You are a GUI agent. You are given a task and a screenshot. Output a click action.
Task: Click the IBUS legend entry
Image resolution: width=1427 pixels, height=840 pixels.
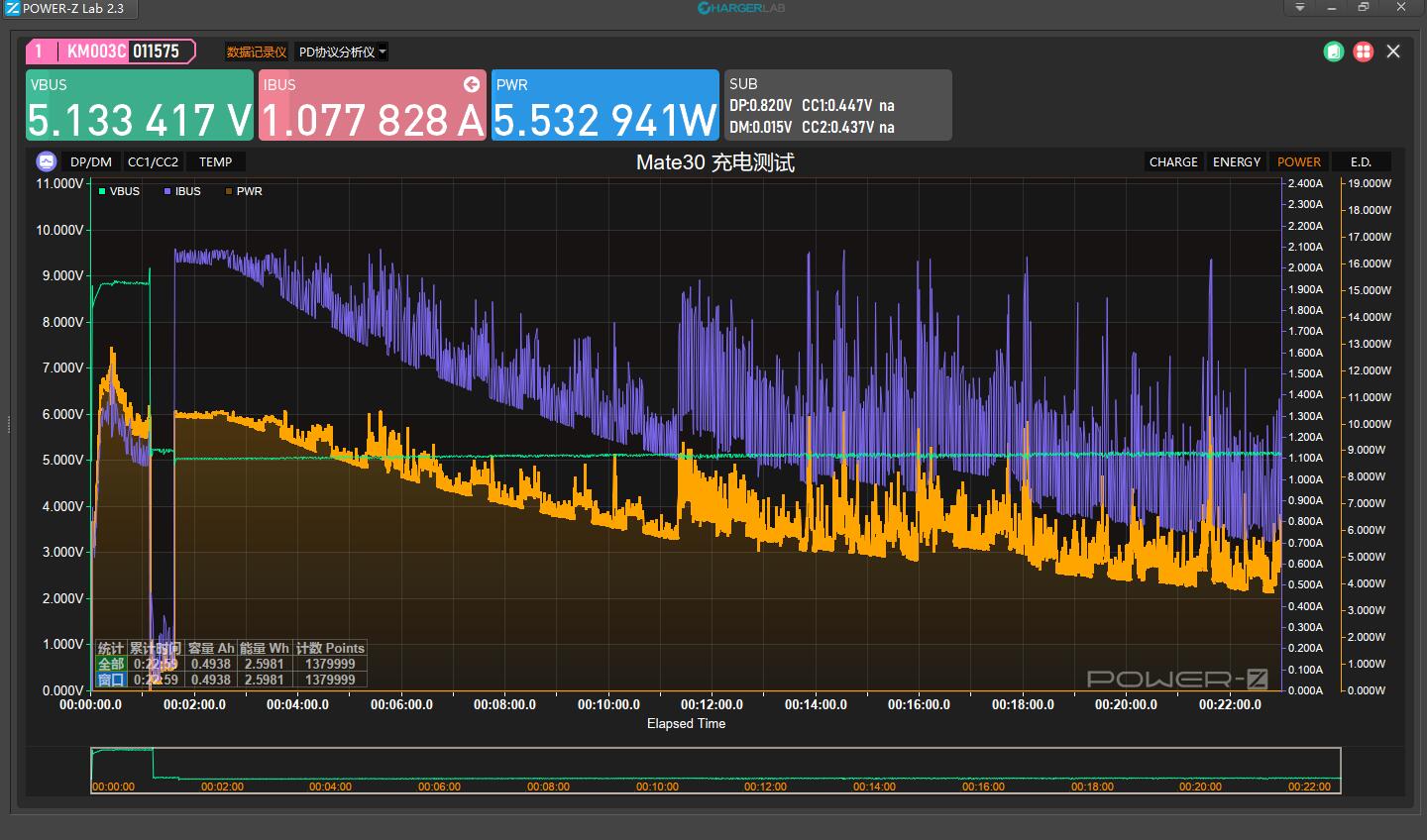click(x=182, y=192)
